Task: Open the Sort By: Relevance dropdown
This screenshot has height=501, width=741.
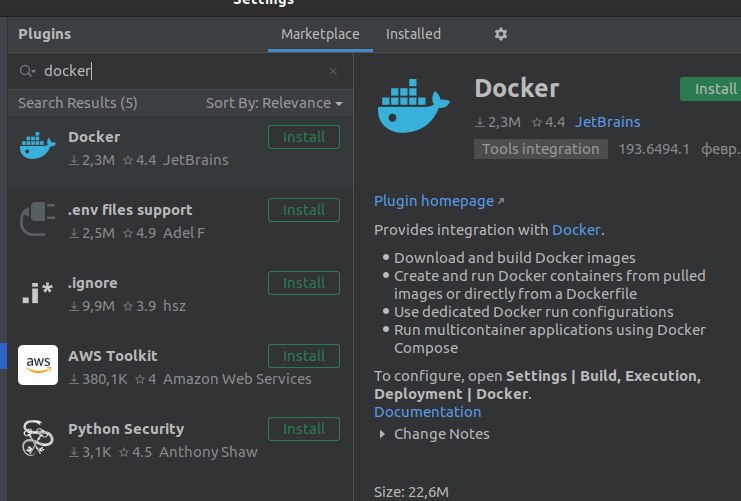Action: click(x=274, y=103)
